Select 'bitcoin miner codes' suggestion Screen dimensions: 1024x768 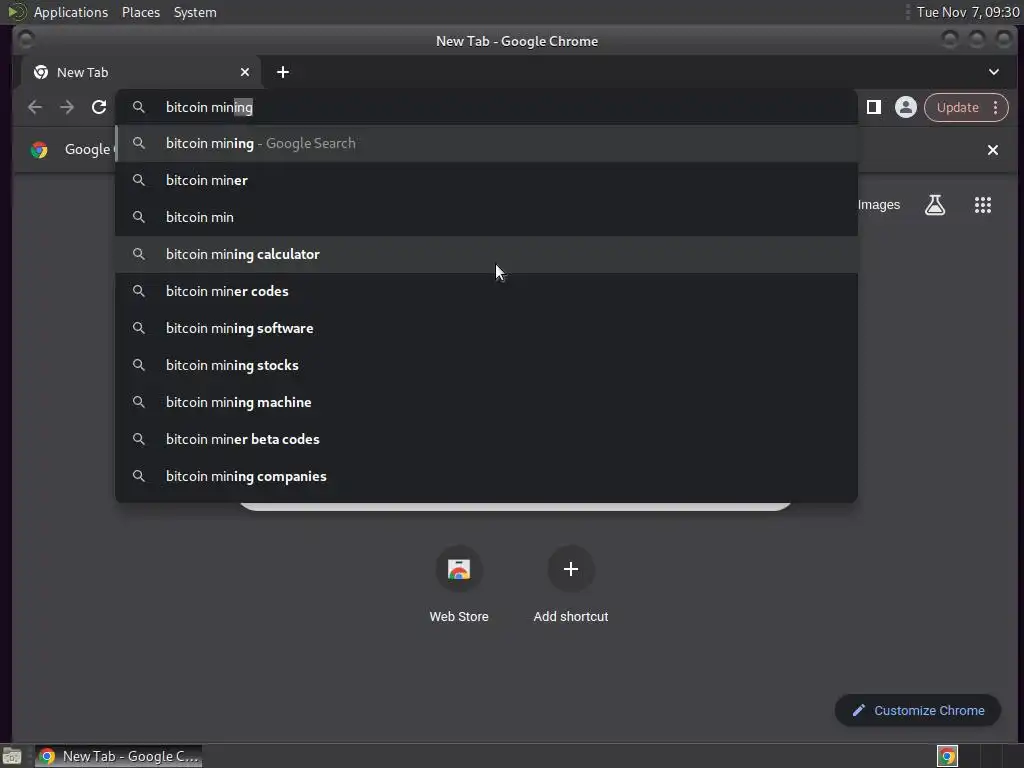[486, 291]
